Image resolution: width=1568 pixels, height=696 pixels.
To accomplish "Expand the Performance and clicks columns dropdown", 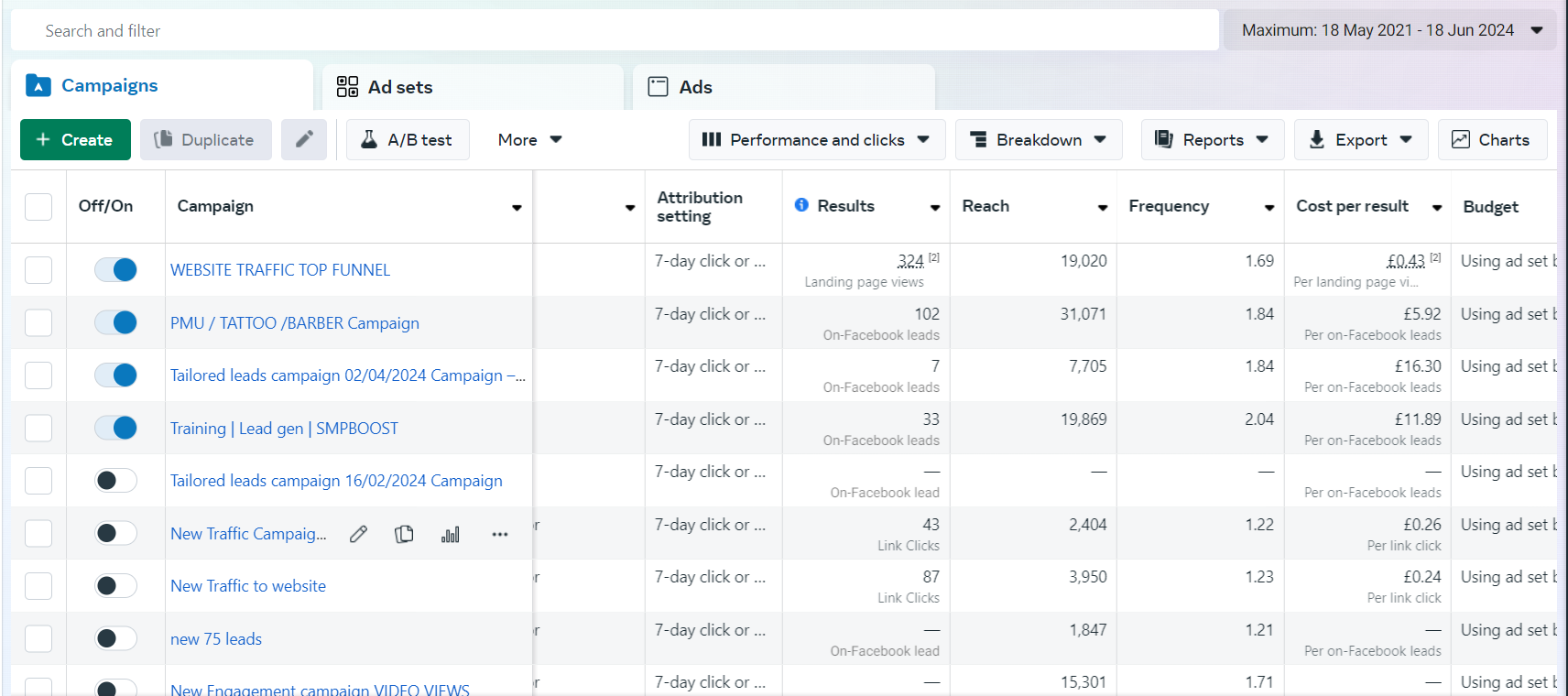I will point(816,139).
